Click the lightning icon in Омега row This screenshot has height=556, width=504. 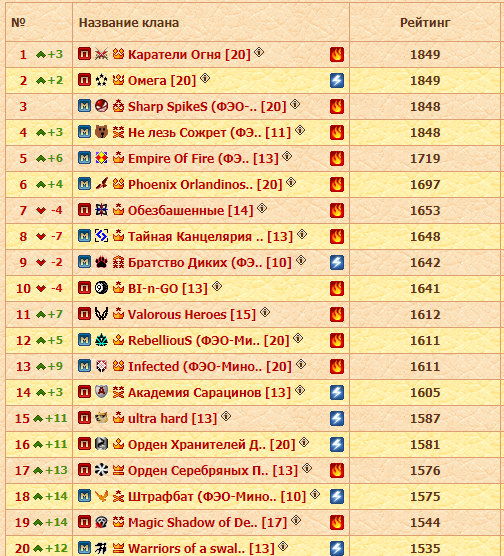pos(337,80)
